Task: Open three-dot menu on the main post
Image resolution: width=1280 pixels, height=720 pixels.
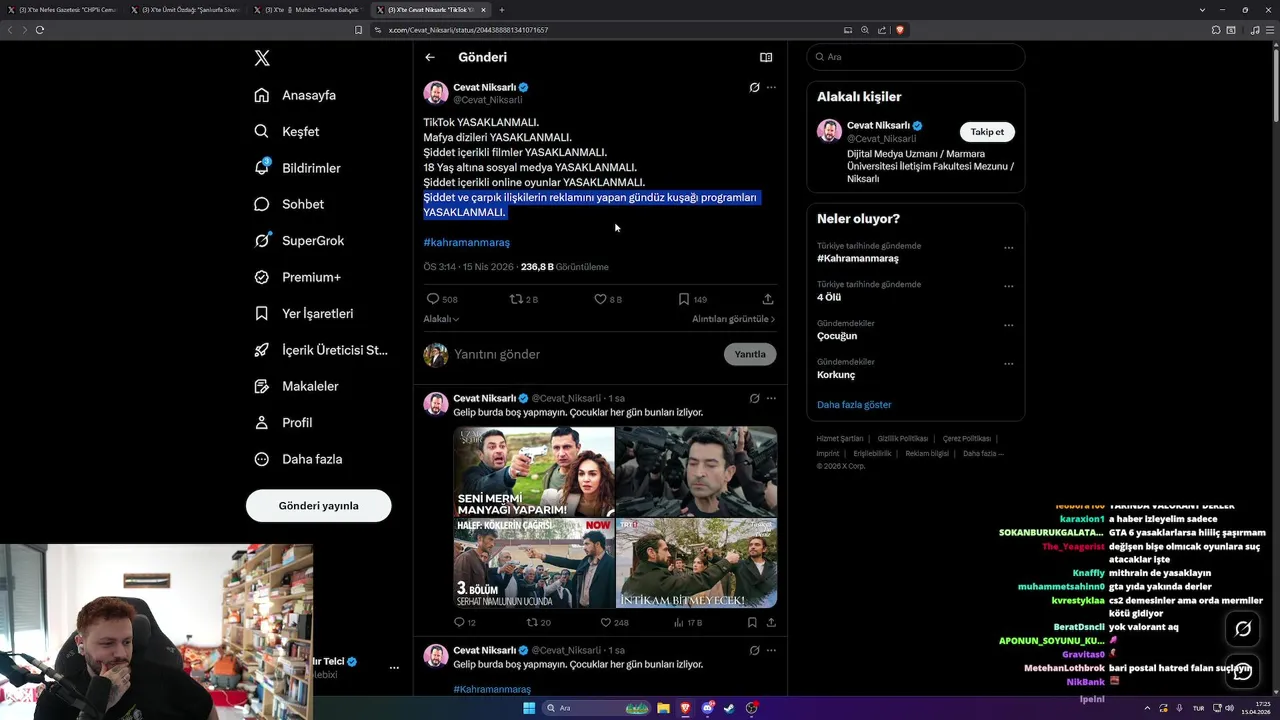Action: 771,87
